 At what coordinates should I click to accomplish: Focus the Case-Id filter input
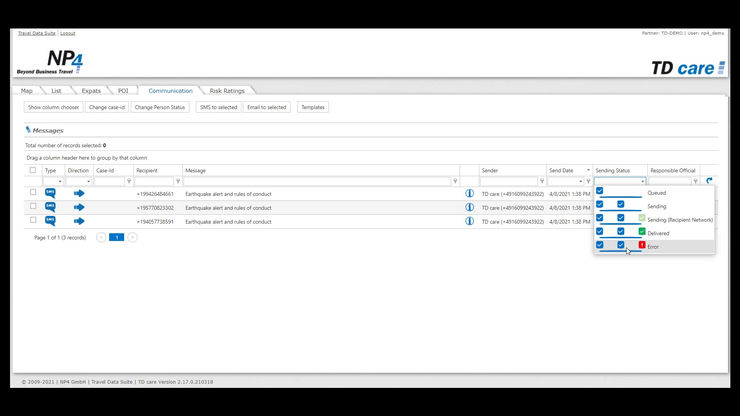coord(109,181)
